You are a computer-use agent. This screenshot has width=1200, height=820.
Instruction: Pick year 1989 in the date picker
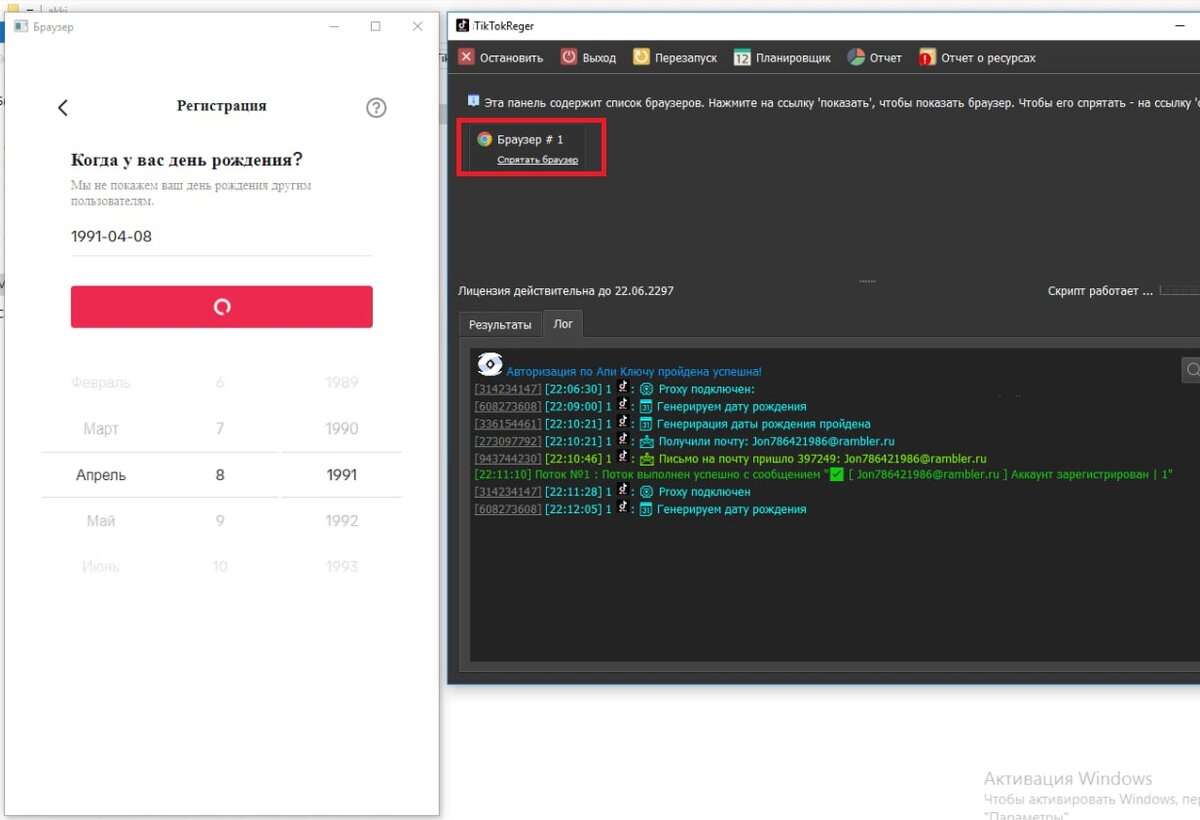tap(342, 383)
